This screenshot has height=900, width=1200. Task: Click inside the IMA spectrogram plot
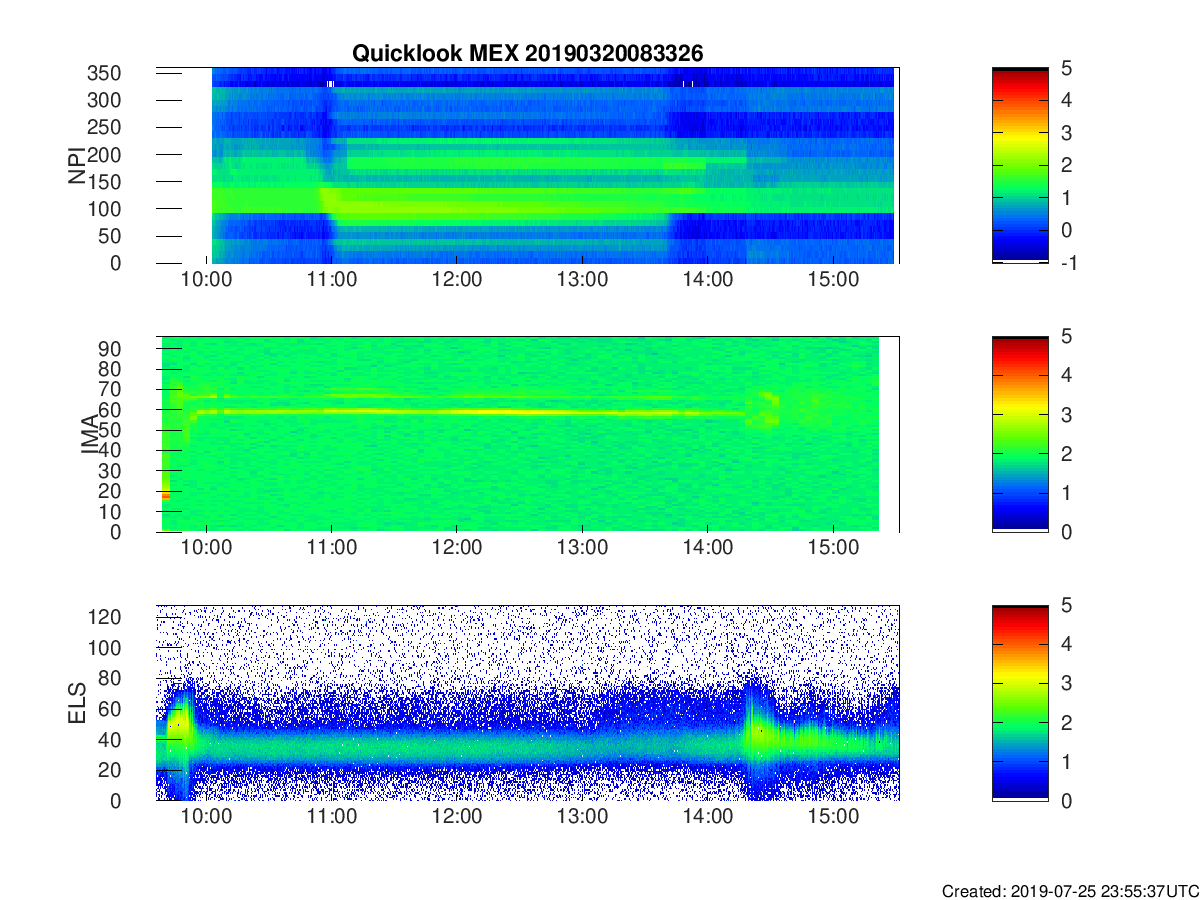click(528, 434)
